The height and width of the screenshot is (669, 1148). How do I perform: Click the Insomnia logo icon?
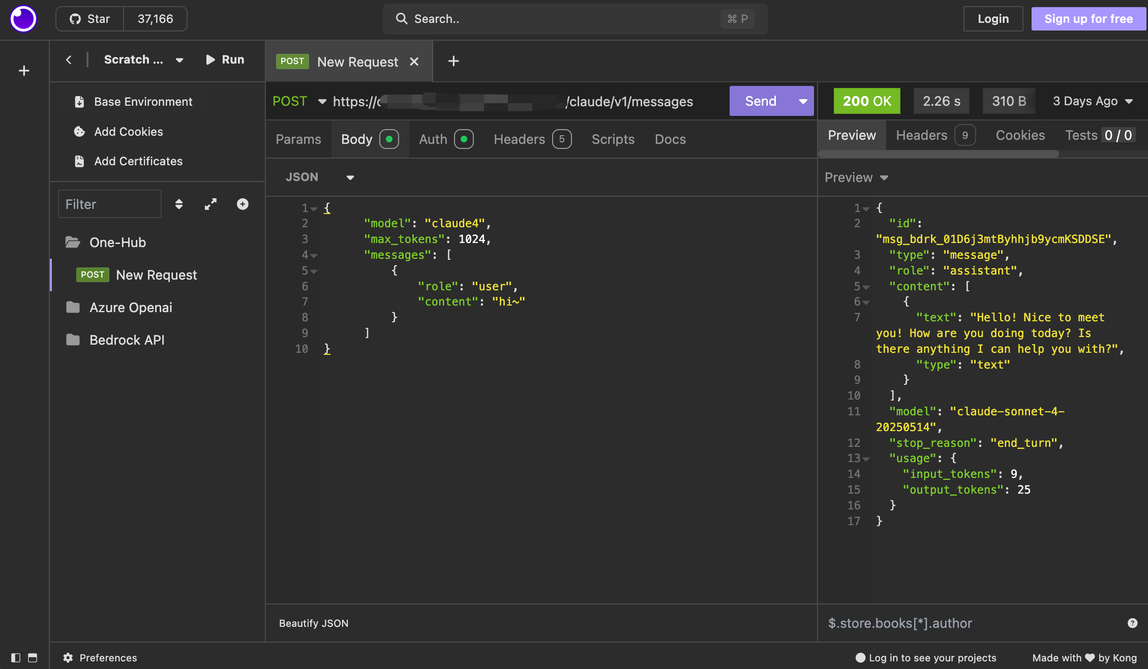pos(23,19)
